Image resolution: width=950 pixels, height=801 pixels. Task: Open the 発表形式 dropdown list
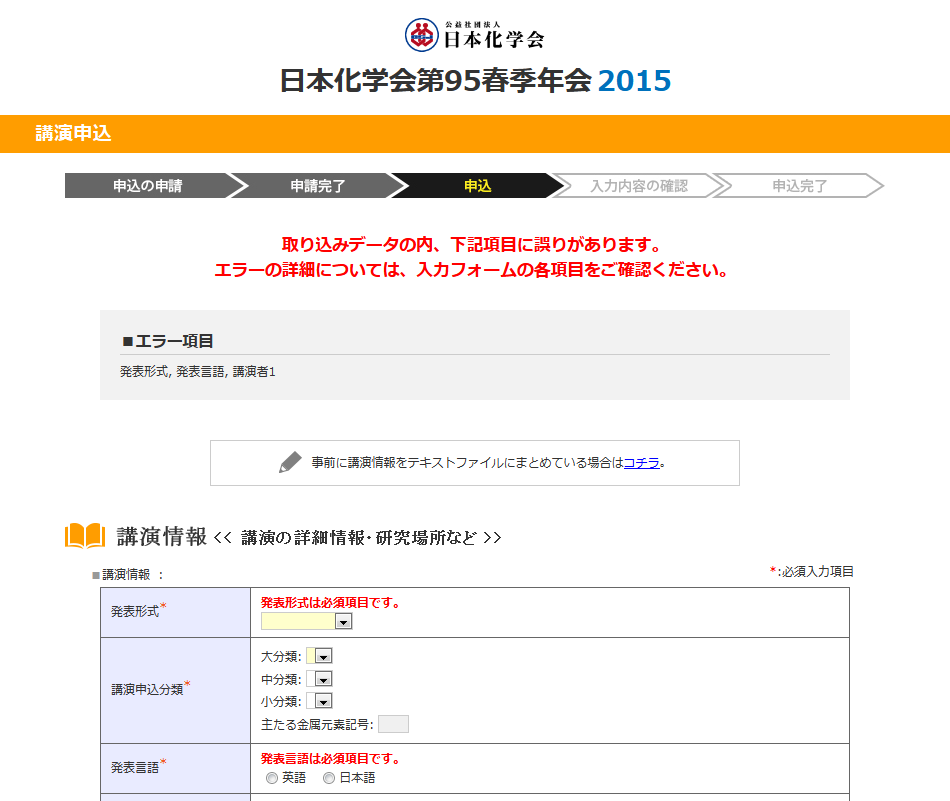point(343,622)
